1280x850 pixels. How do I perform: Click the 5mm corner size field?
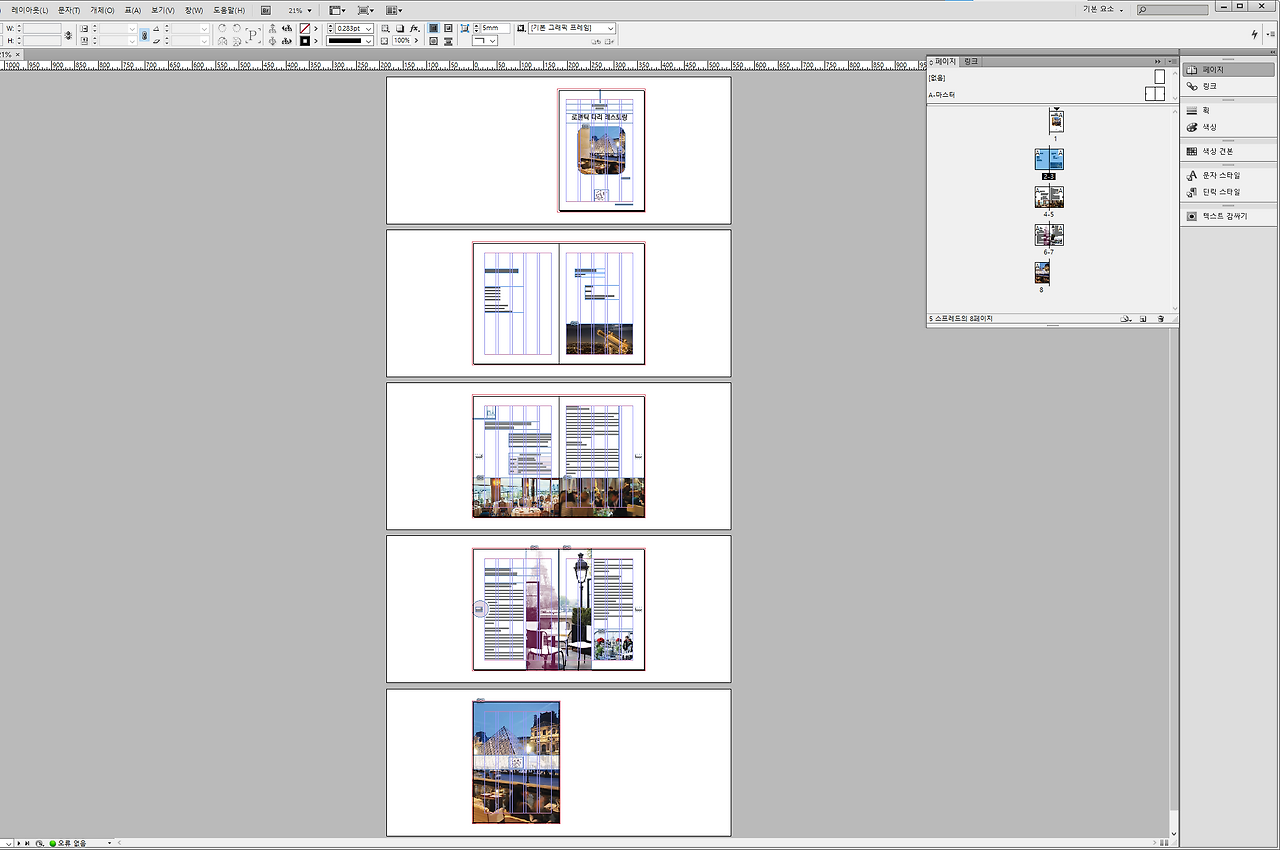(494, 29)
